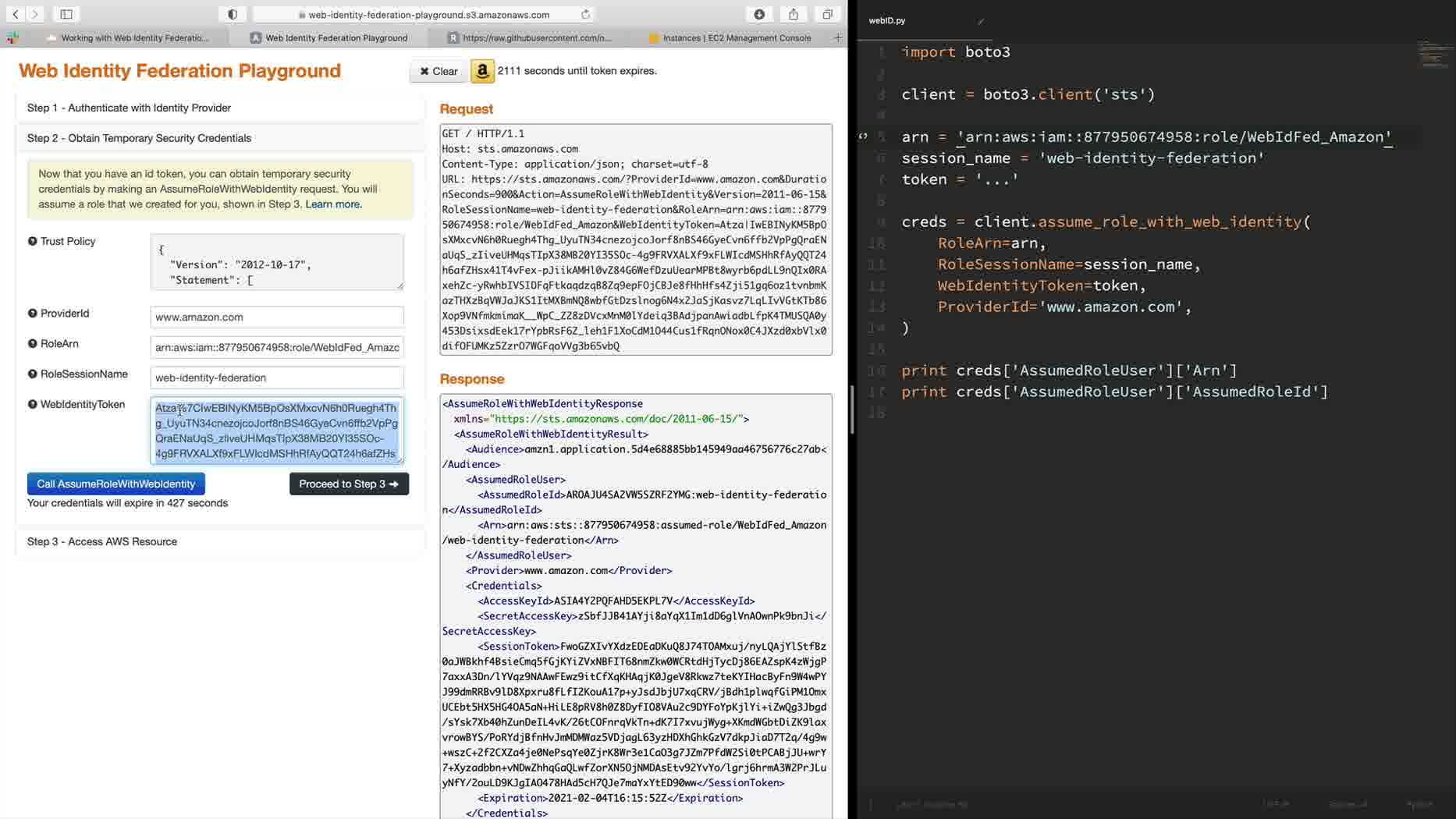Toggle the Safari sidebar panel
This screenshot has width=1456, height=819.
[x=66, y=14]
